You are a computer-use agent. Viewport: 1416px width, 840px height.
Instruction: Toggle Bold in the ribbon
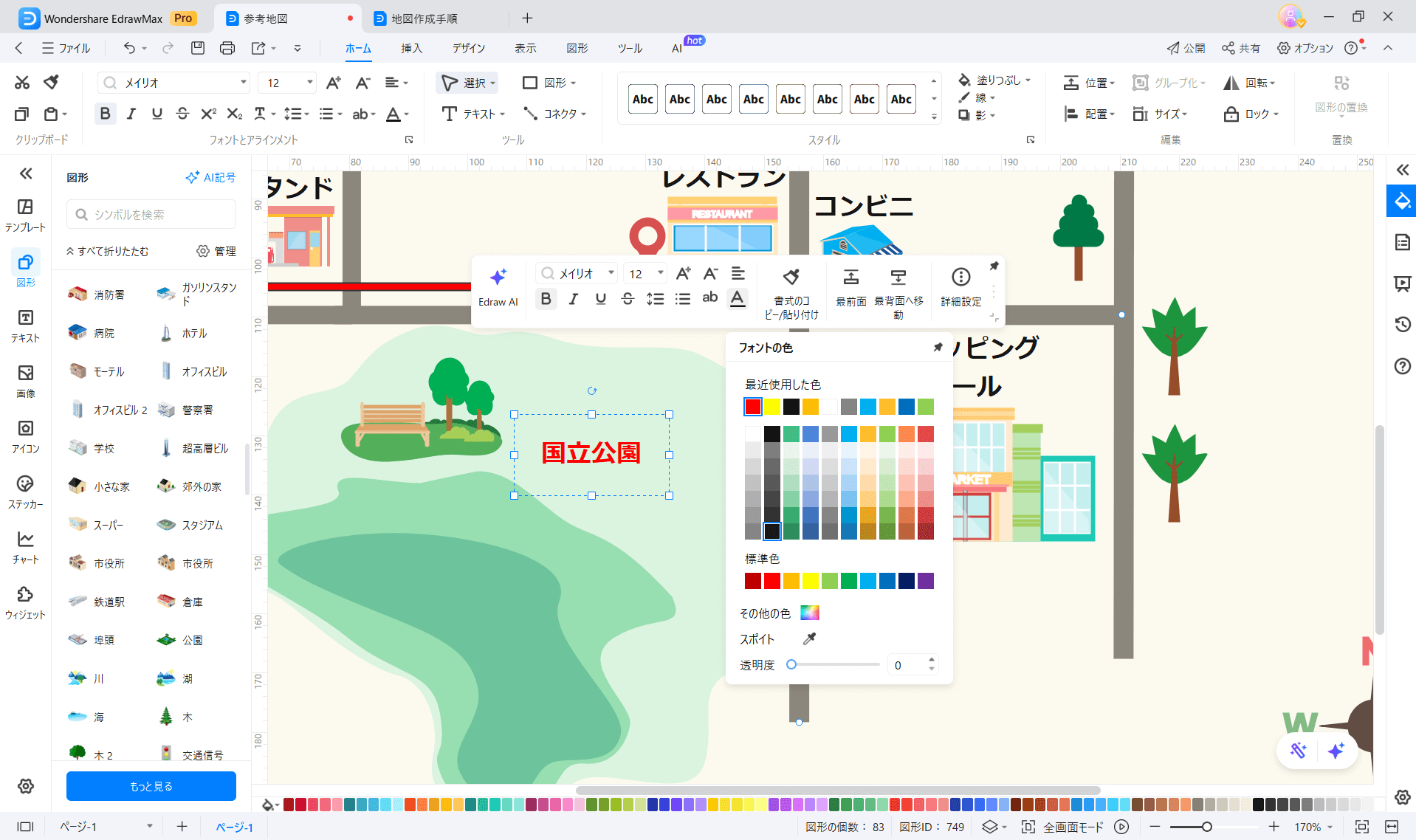coord(105,114)
